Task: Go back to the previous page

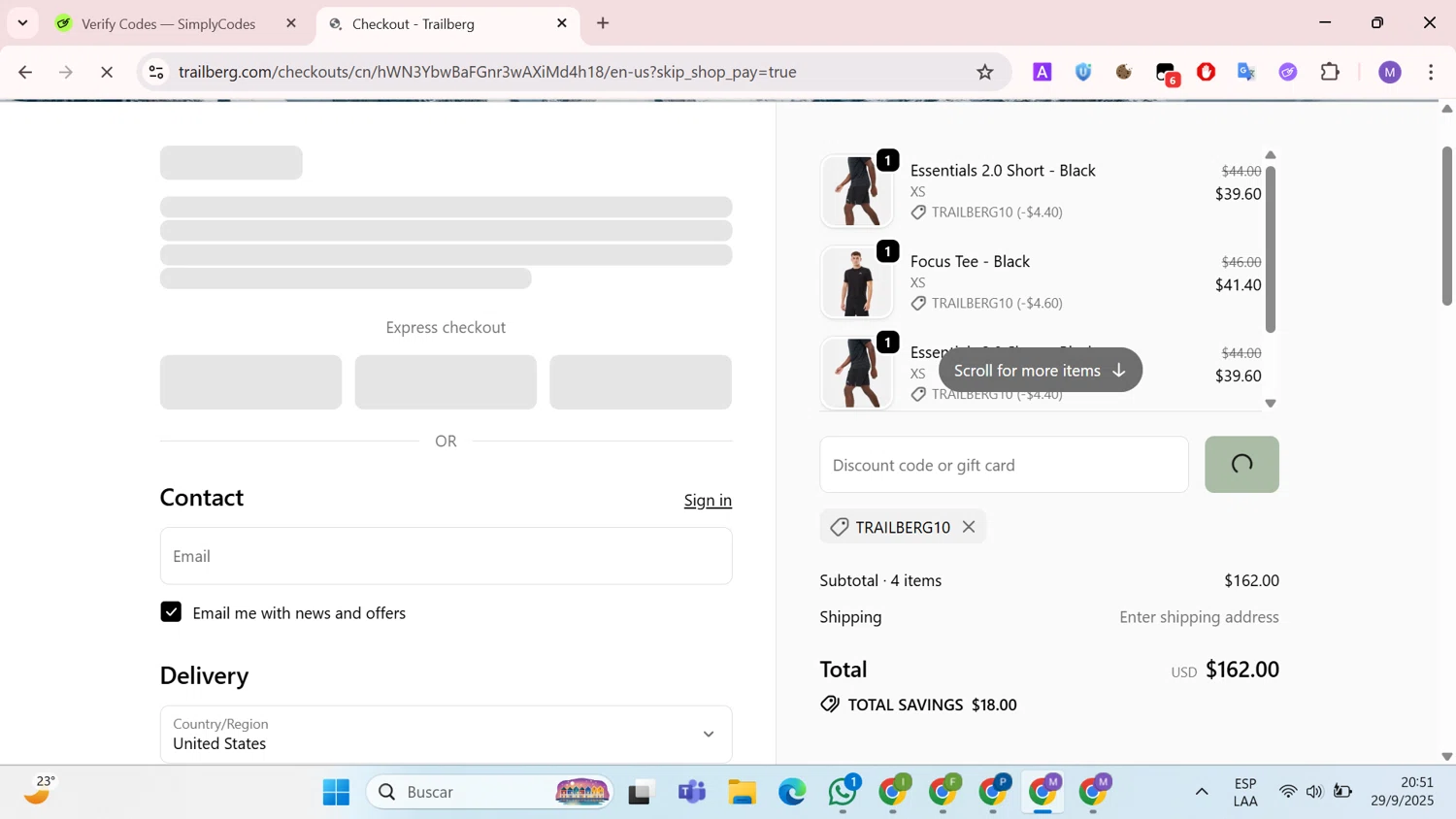Action: click(25, 72)
